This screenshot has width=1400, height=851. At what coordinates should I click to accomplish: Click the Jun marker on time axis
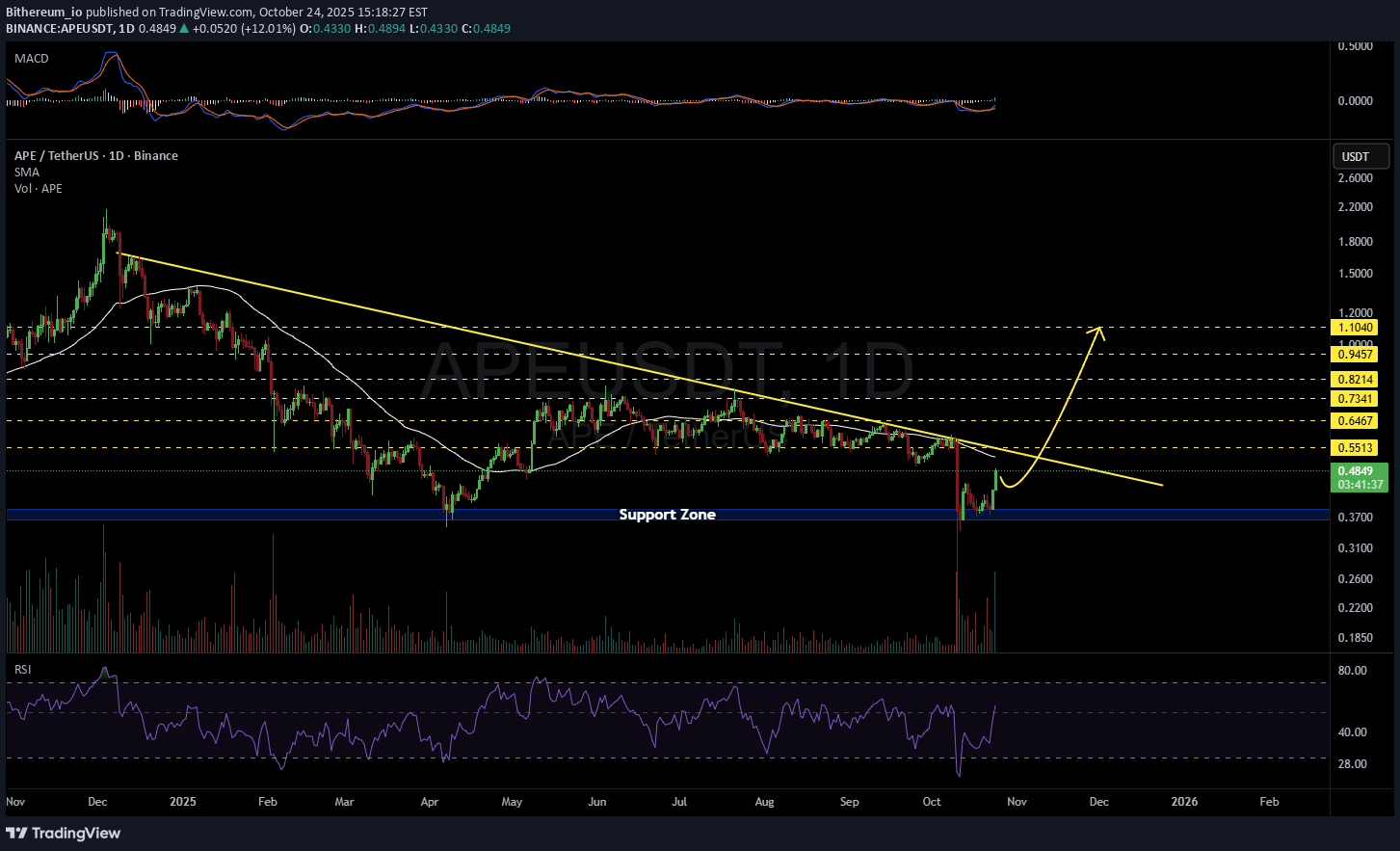(596, 802)
